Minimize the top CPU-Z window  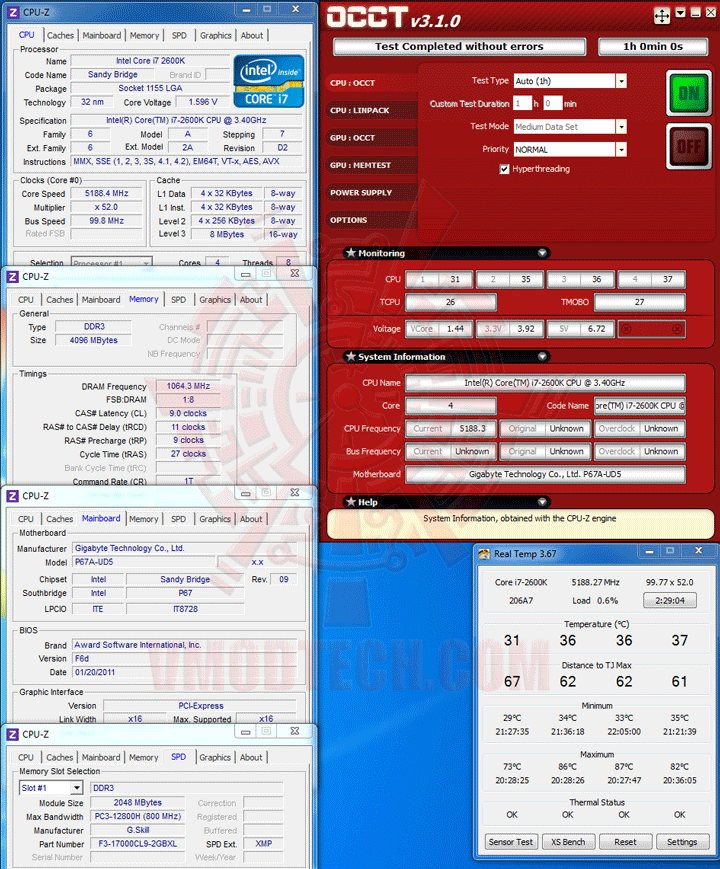pyautogui.click(x=247, y=10)
